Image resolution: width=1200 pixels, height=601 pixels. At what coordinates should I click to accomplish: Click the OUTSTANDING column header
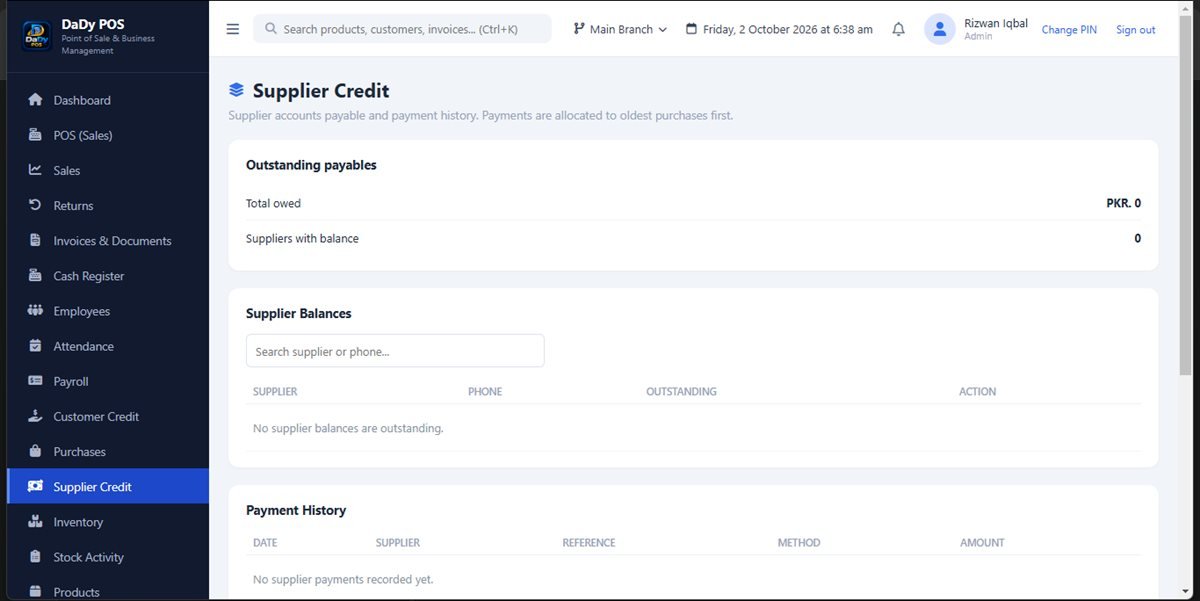pyautogui.click(x=681, y=392)
